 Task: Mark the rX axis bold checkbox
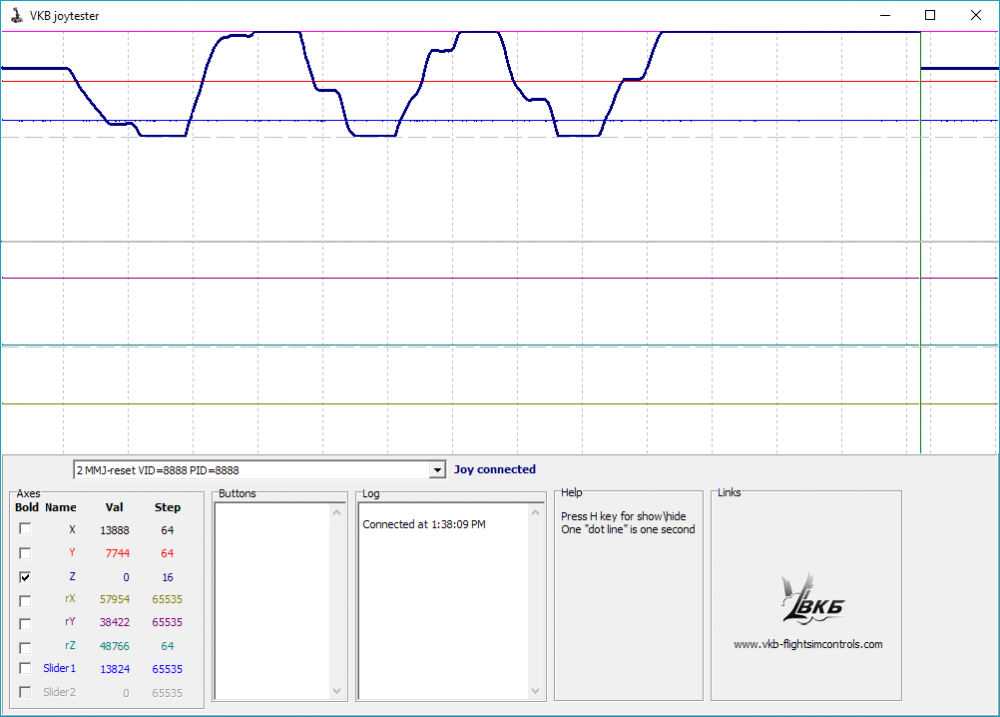click(x=25, y=600)
